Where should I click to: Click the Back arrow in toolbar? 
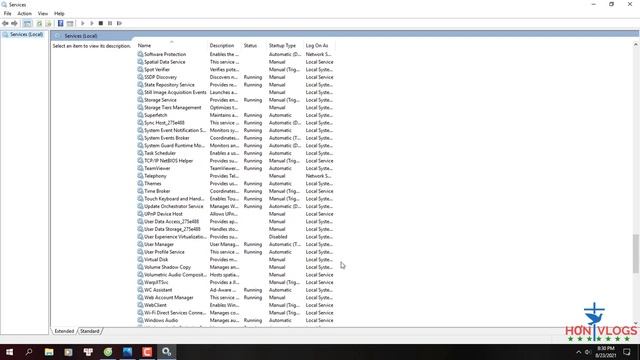point(5,23)
